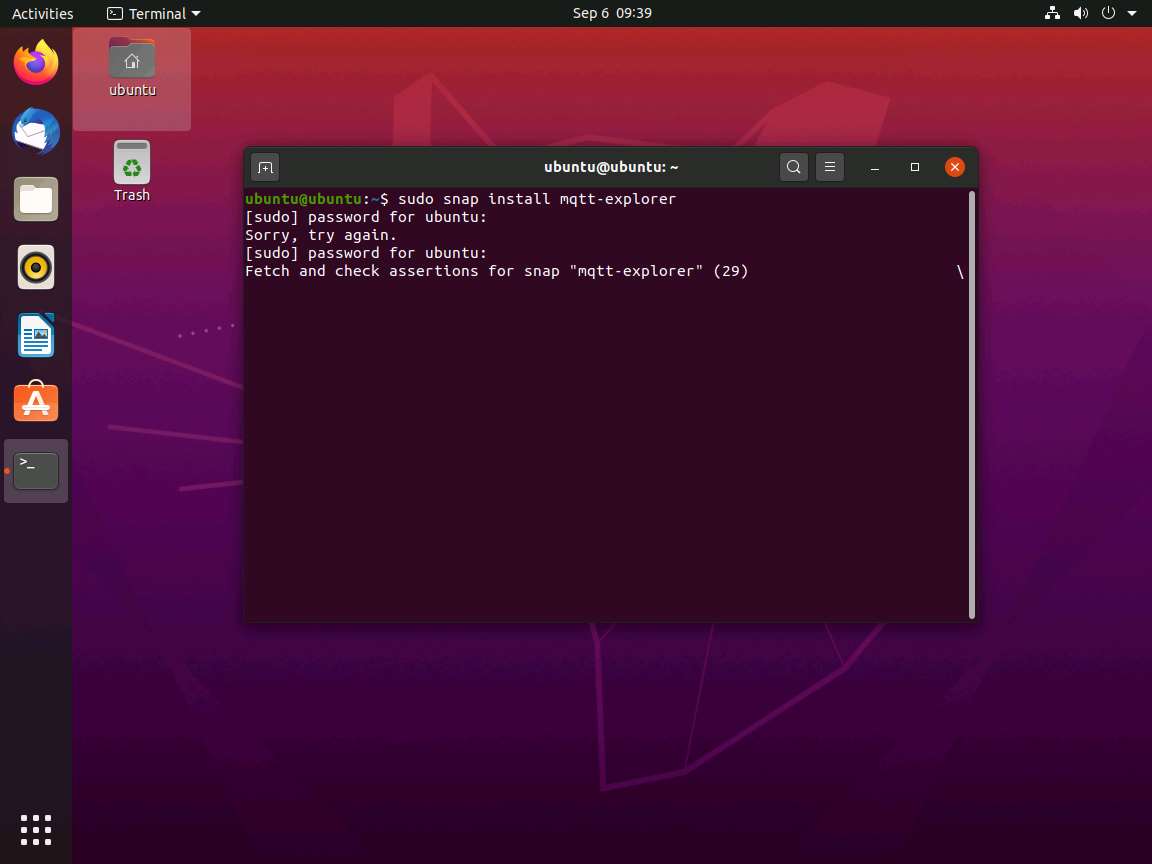The image size is (1152, 864).
Task: Open LibreOffice Writer from the dock
Action: click(36, 335)
